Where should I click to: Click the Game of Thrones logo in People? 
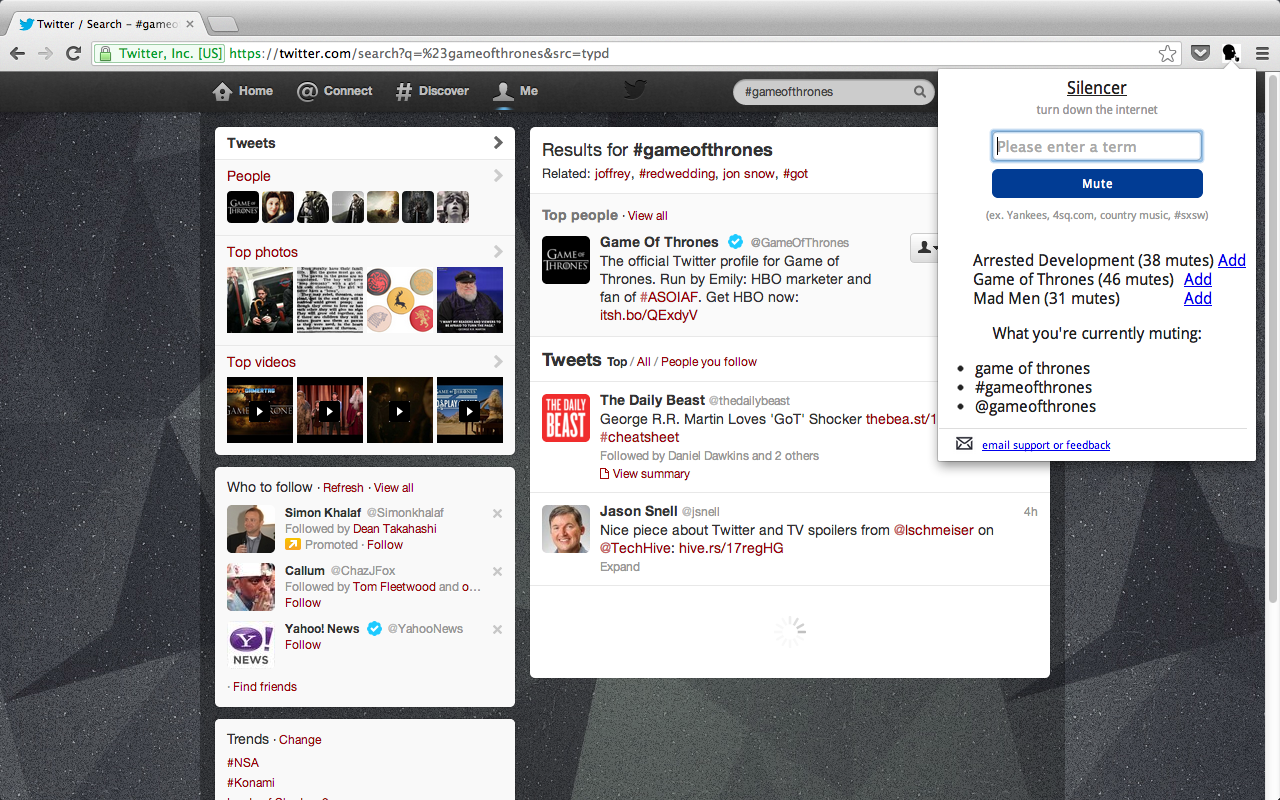243,207
